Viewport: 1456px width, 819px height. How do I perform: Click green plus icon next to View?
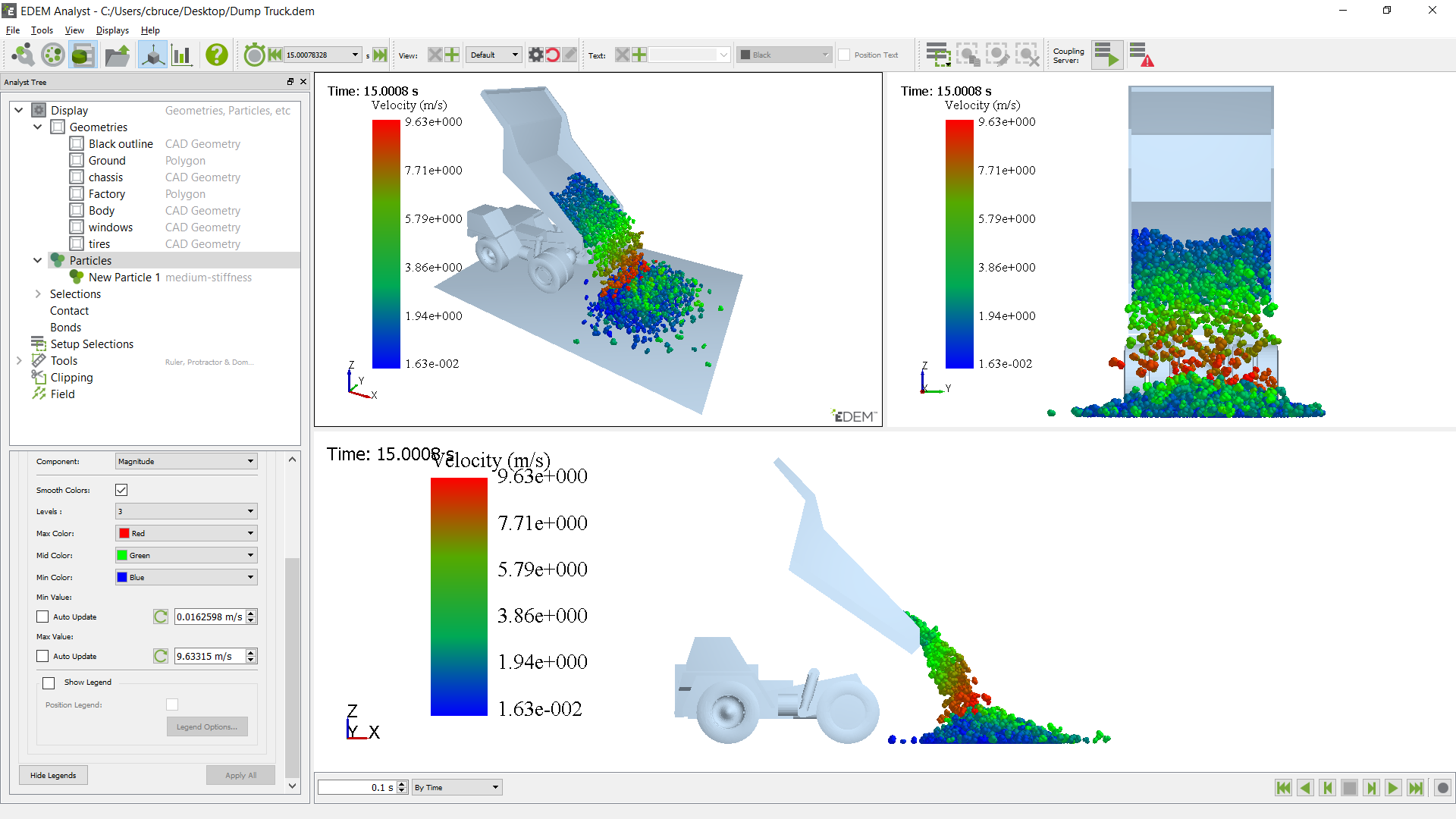coord(452,55)
